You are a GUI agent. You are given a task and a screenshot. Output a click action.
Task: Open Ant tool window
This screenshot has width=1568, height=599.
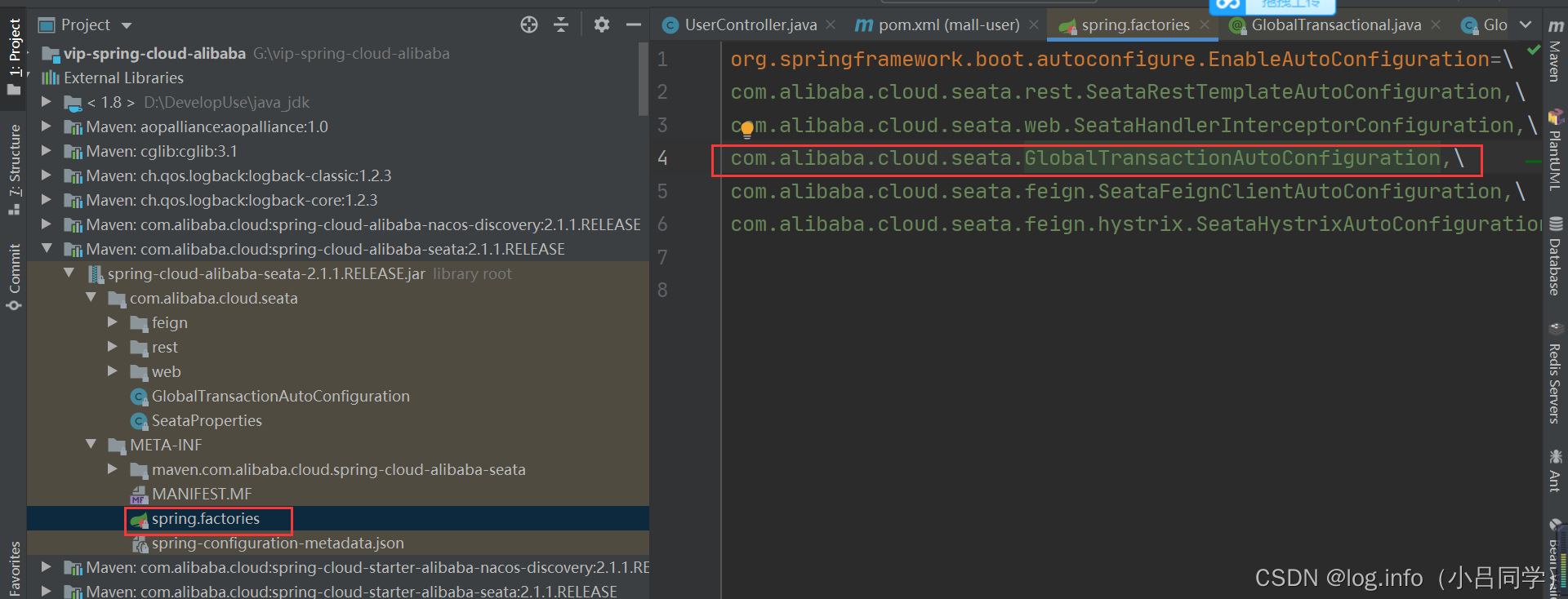coord(1555,471)
